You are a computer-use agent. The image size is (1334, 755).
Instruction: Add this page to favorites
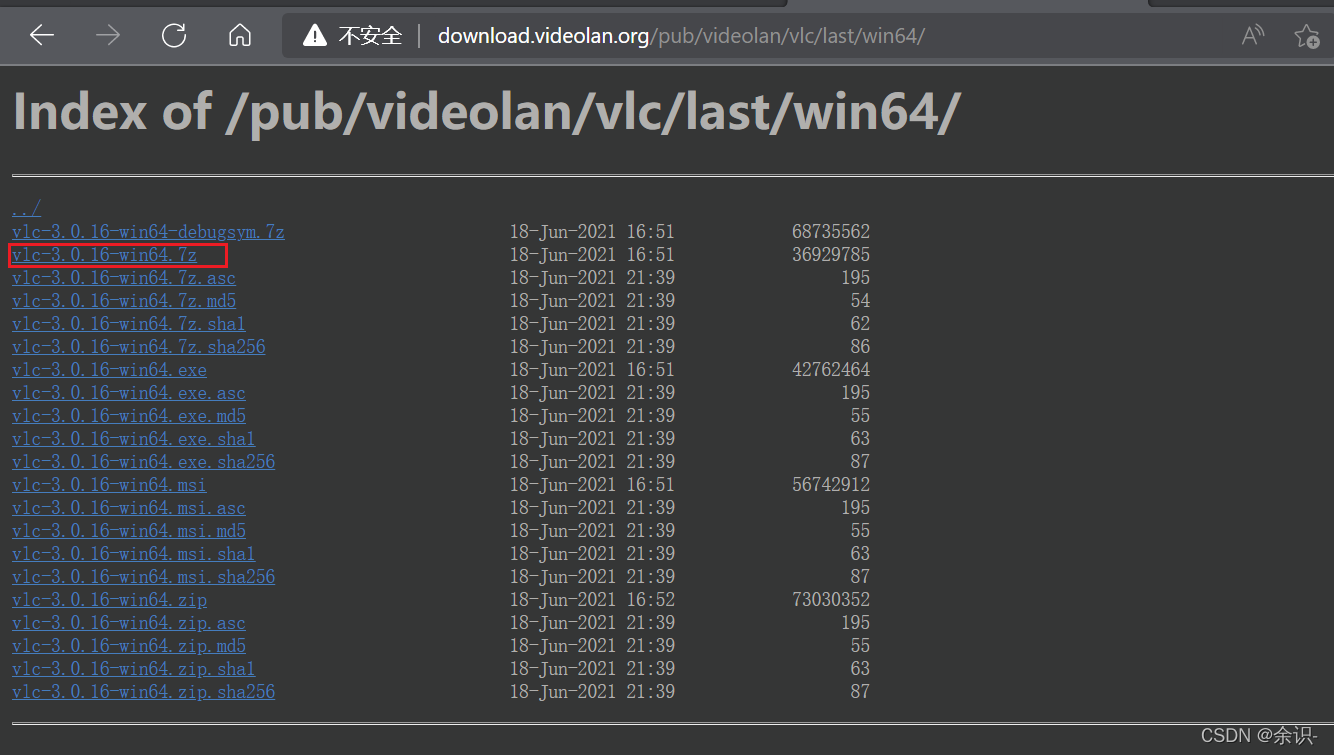pyautogui.click(x=1306, y=36)
